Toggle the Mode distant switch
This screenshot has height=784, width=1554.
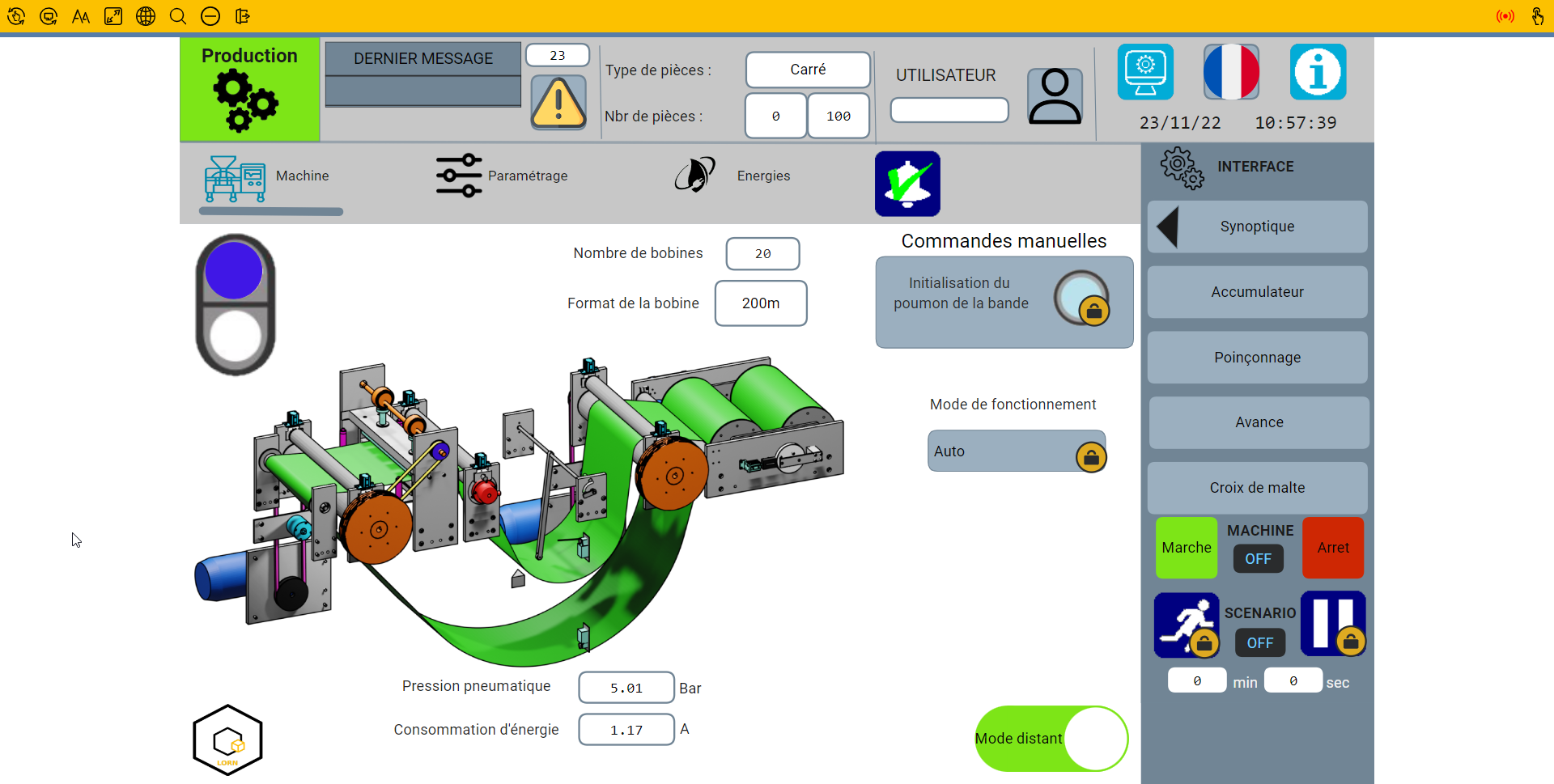(x=1051, y=738)
